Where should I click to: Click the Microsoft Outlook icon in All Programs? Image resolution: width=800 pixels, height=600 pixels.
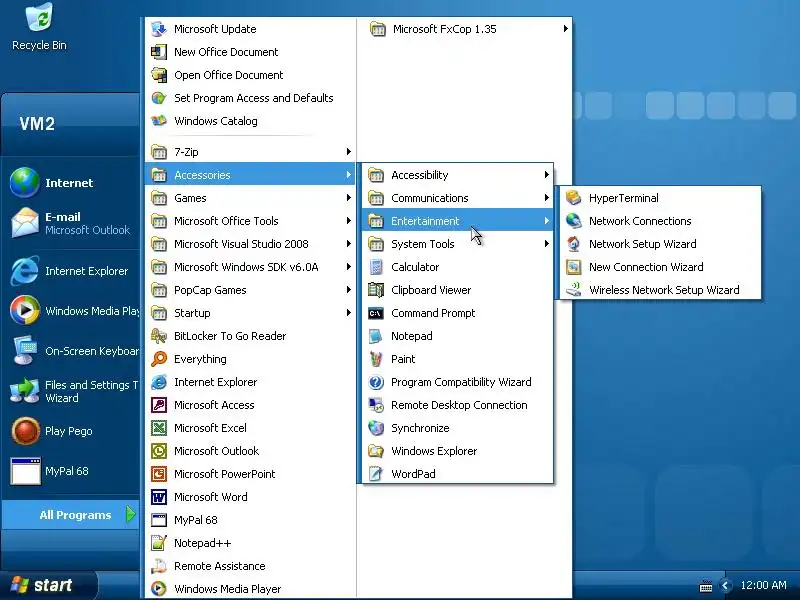(x=159, y=451)
